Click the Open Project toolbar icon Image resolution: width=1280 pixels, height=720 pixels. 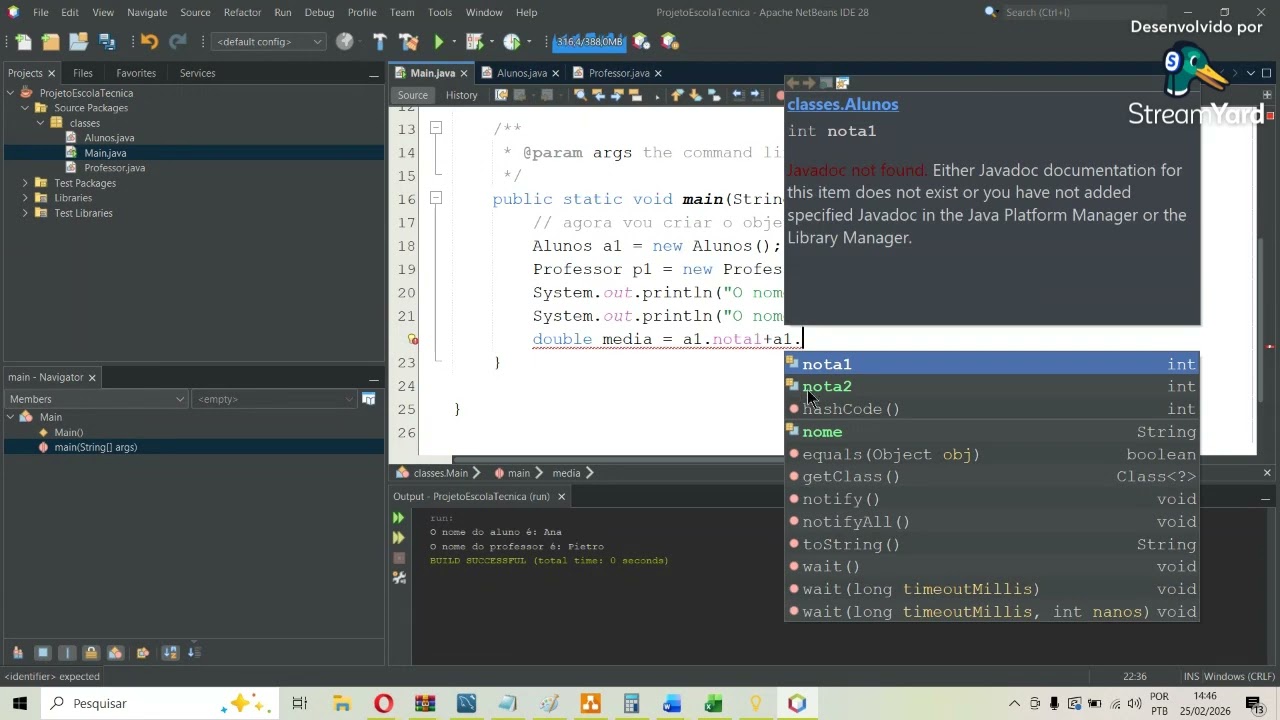pos(78,42)
